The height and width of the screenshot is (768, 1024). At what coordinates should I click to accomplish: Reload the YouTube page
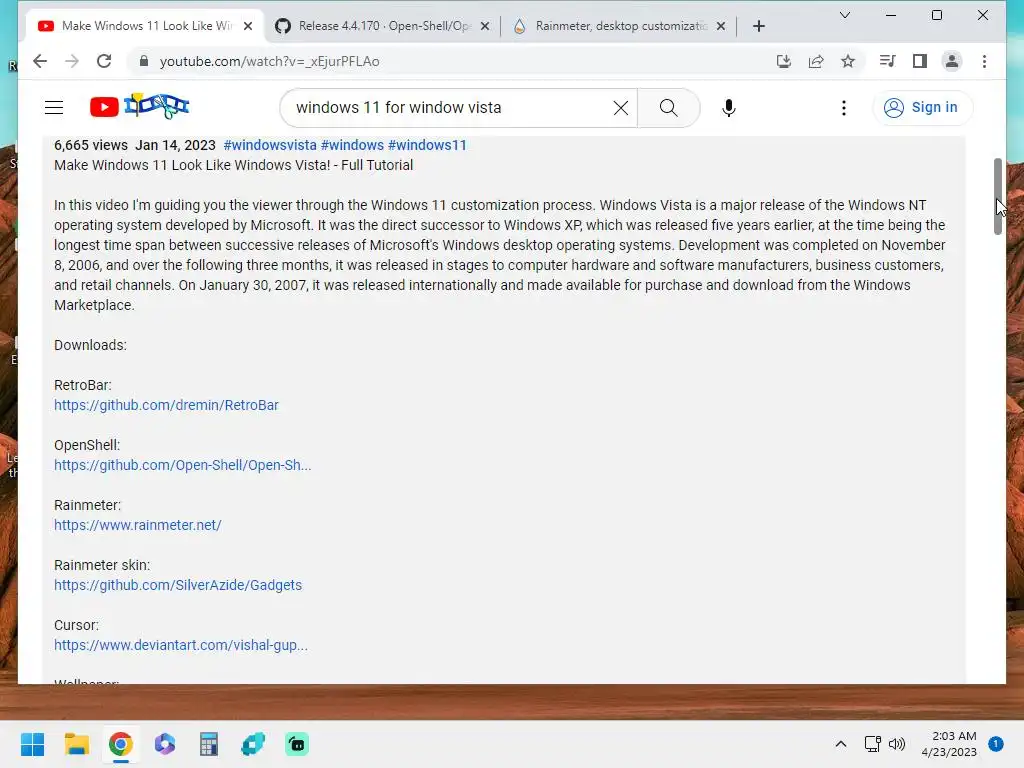pyautogui.click(x=104, y=61)
